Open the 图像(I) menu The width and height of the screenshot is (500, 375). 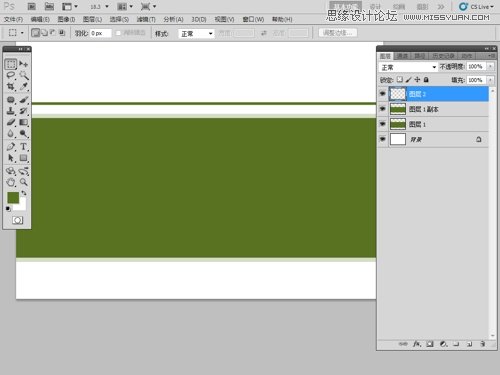pos(66,19)
